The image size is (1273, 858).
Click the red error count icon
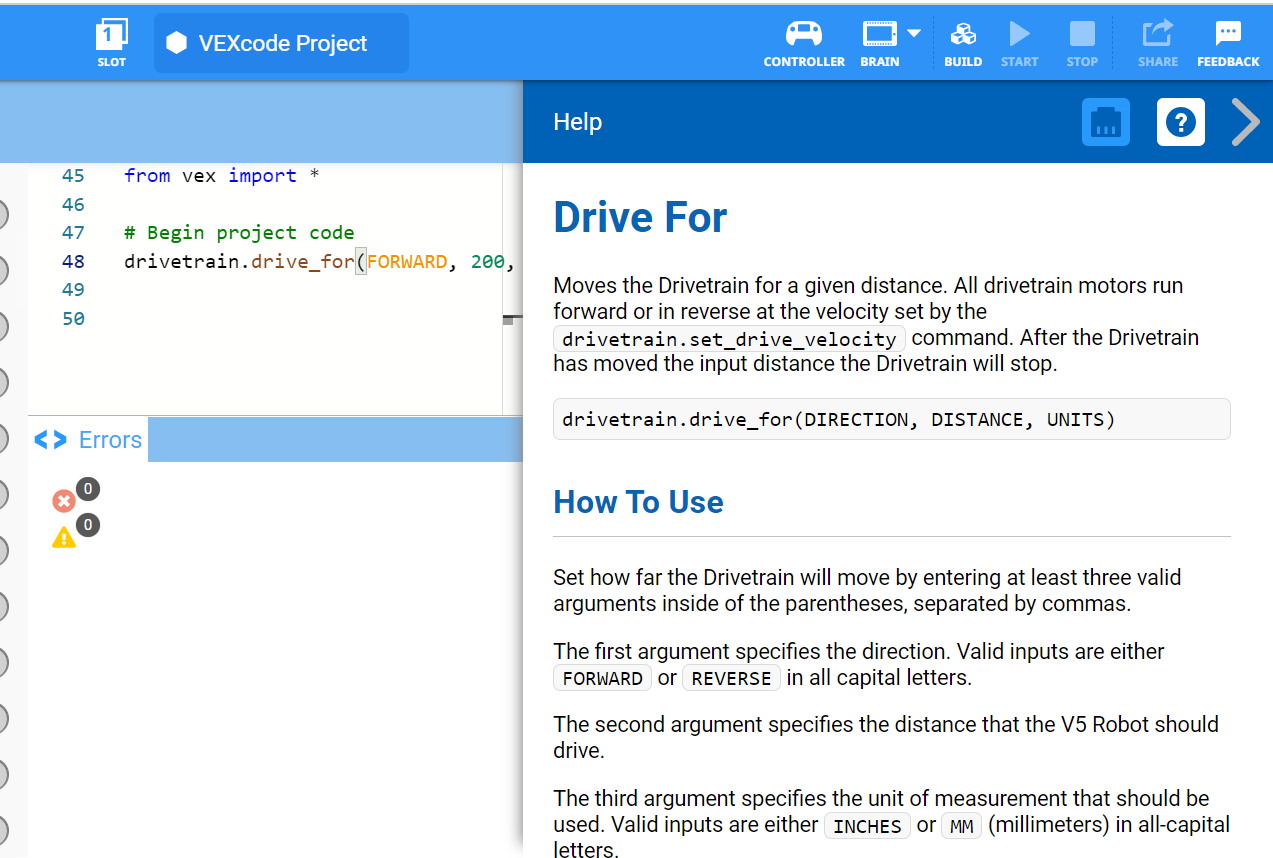[64, 501]
